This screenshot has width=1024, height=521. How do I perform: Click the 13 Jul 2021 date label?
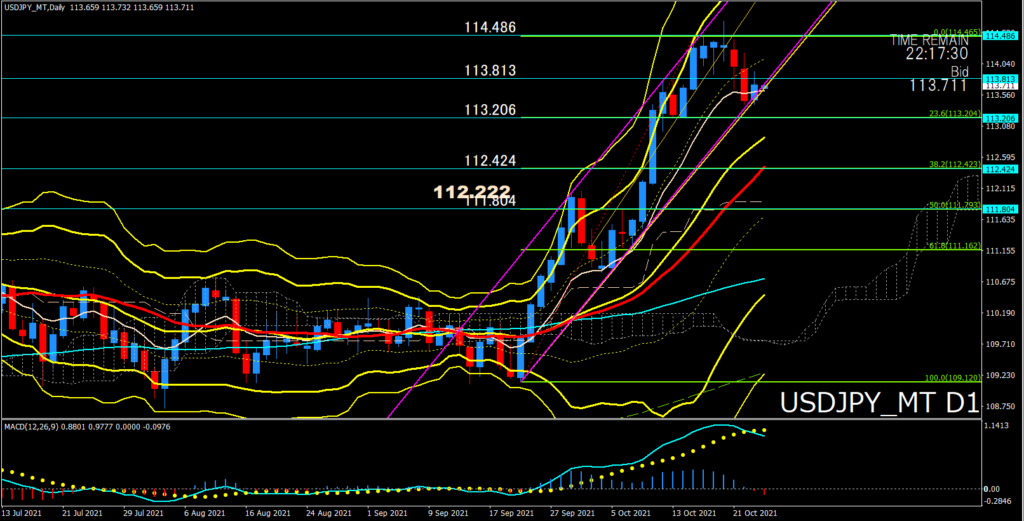22,514
